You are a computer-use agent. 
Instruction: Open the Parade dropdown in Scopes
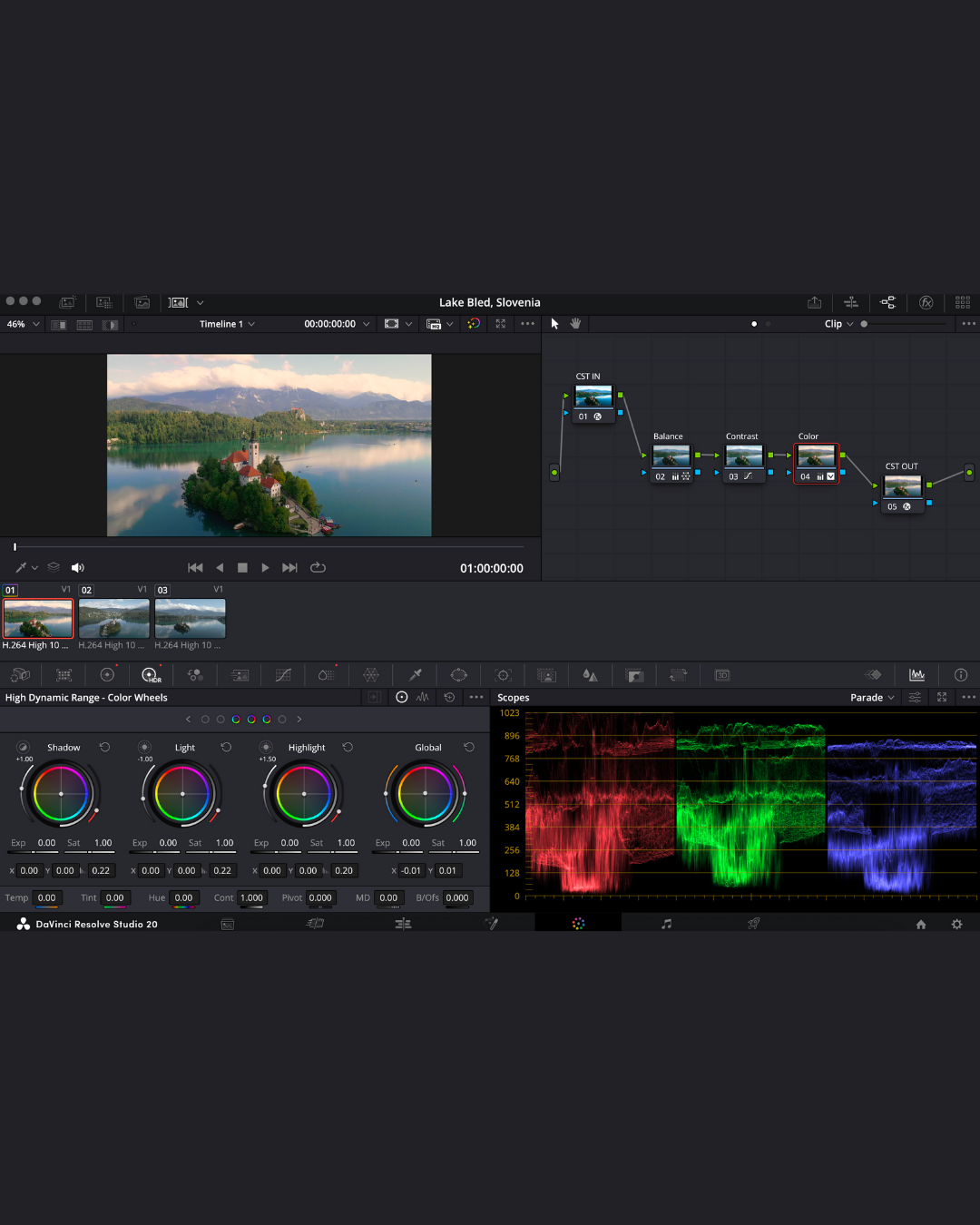click(871, 697)
